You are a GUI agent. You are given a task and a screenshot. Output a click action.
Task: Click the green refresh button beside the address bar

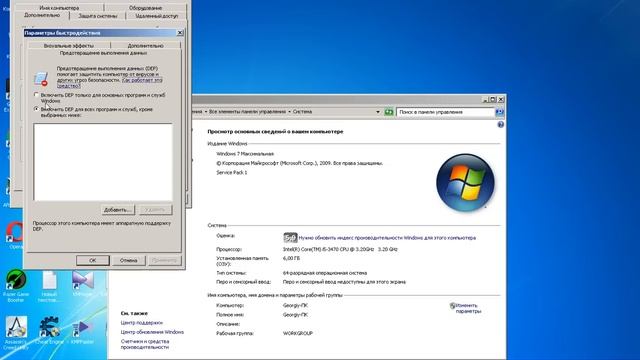(x=389, y=112)
